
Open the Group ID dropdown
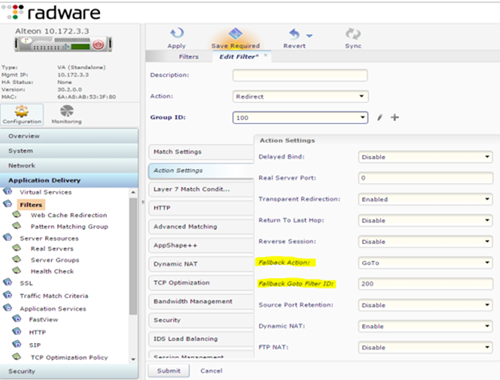pos(300,117)
